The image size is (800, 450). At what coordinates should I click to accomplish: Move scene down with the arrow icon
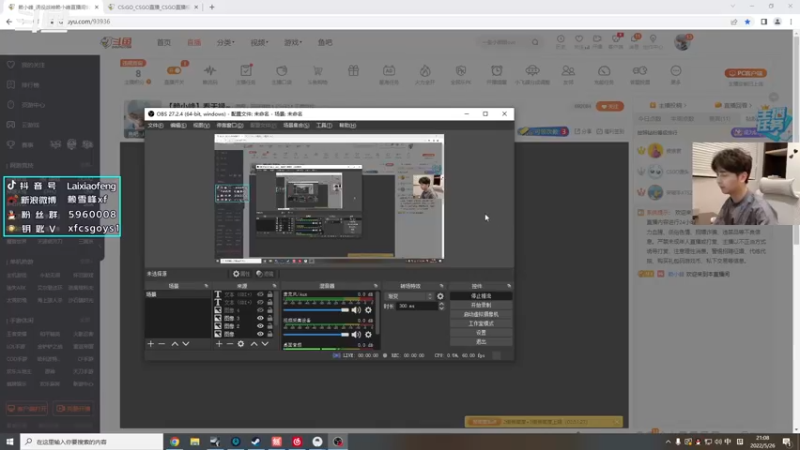[x=186, y=344]
